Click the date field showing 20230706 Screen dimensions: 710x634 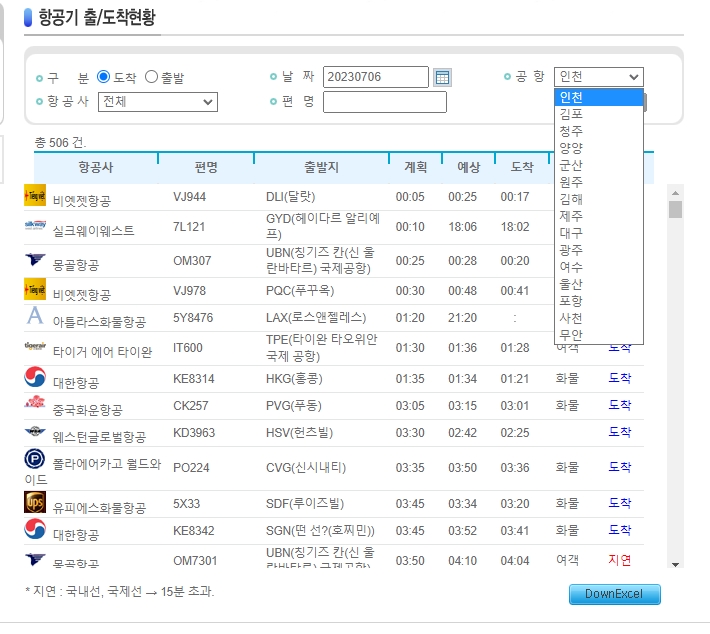pos(376,77)
